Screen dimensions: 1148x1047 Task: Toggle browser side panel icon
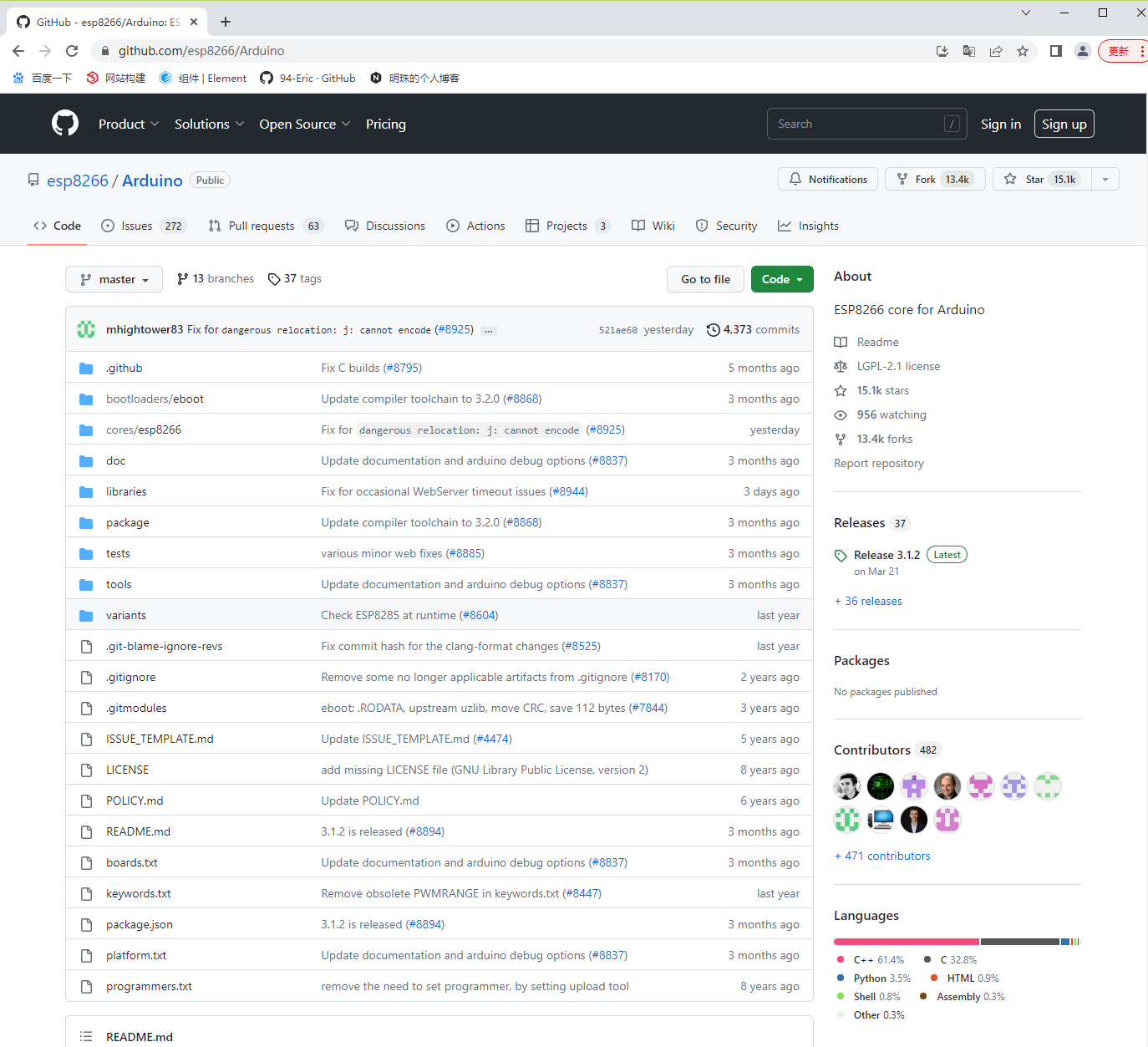pyautogui.click(x=1056, y=51)
